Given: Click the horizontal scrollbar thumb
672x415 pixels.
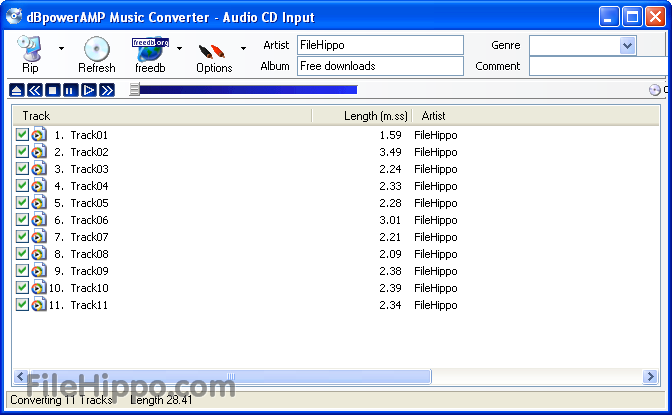Looking at the screenshot, I should click(231, 376).
